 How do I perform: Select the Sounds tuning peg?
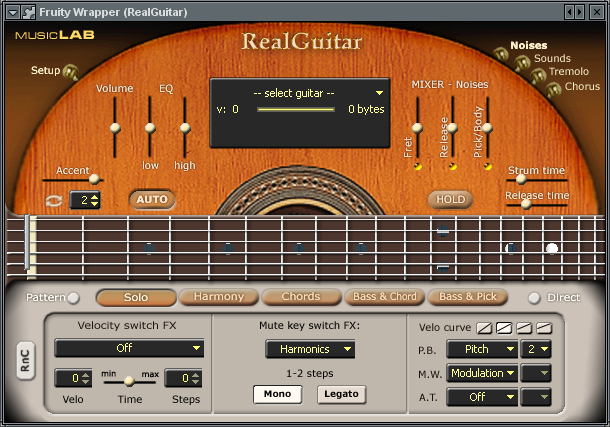coord(522,63)
